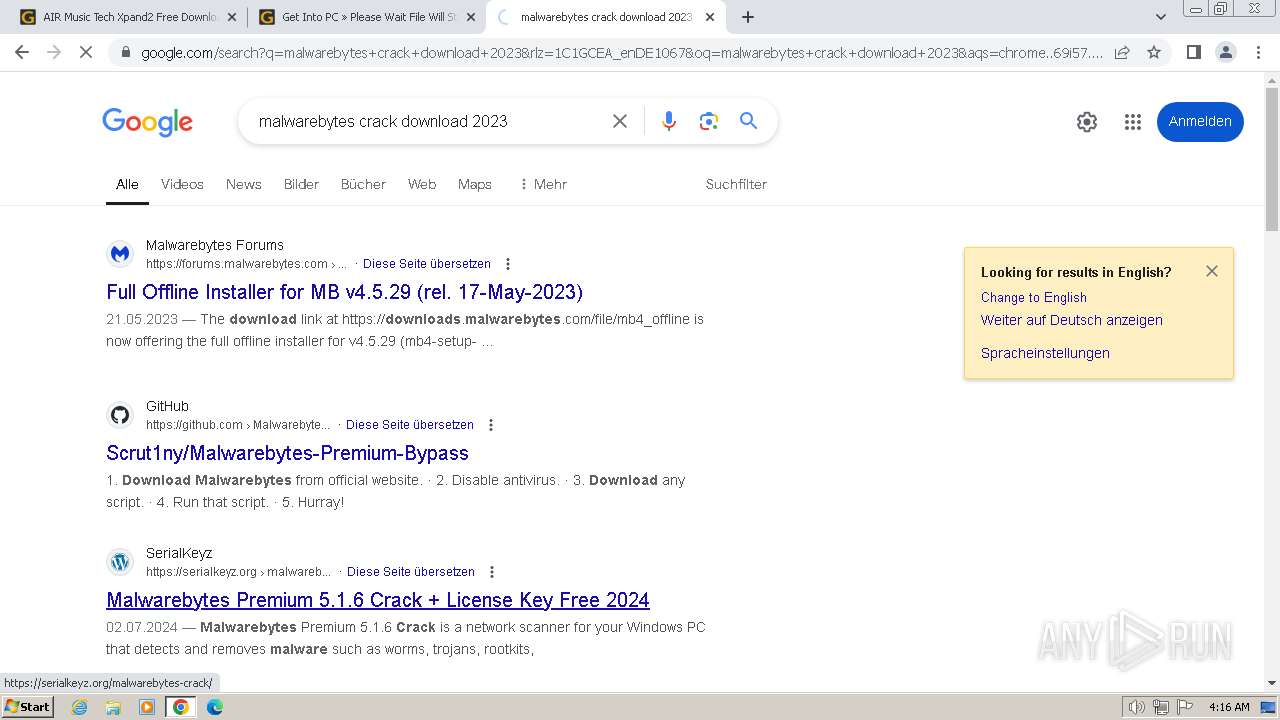1280x720 pixels.
Task: Open the Google apps grid
Action: pos(1132,122)
